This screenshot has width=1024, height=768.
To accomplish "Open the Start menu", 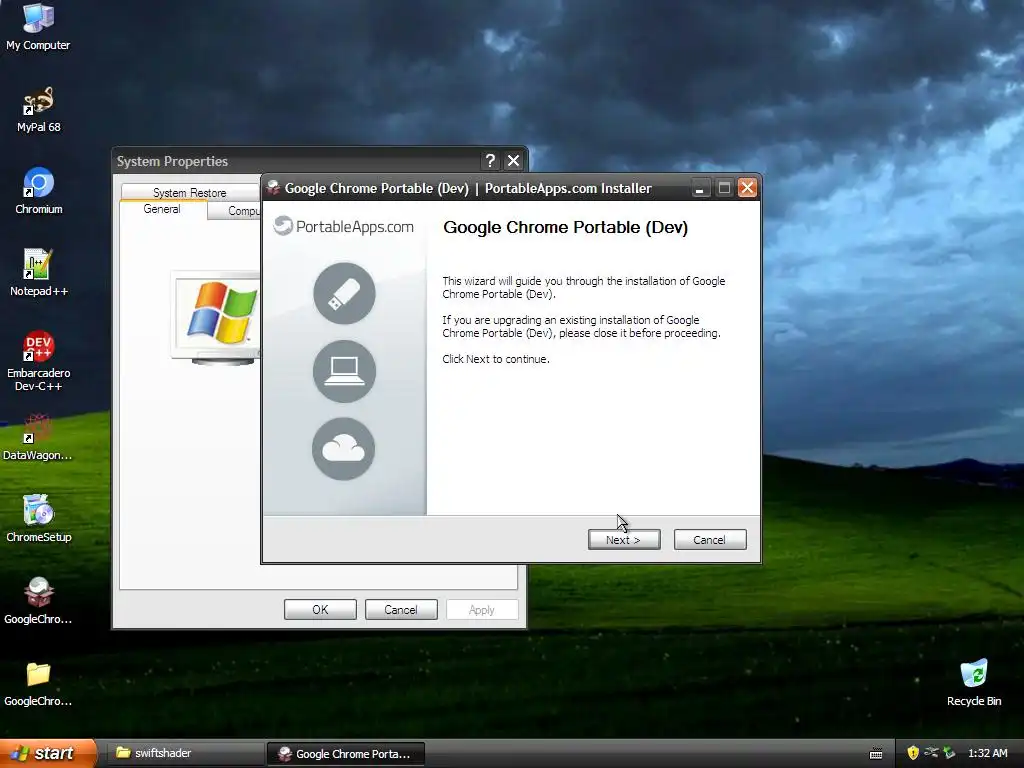I will point(47,753).
